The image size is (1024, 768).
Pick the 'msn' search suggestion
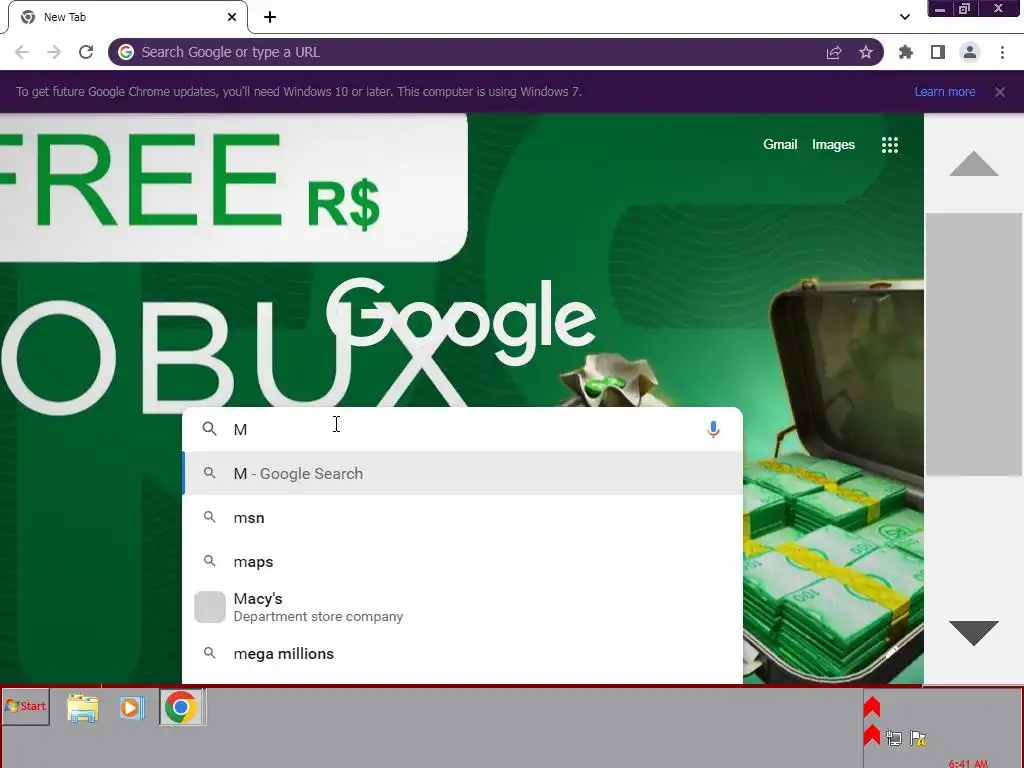tap(462, 517)
